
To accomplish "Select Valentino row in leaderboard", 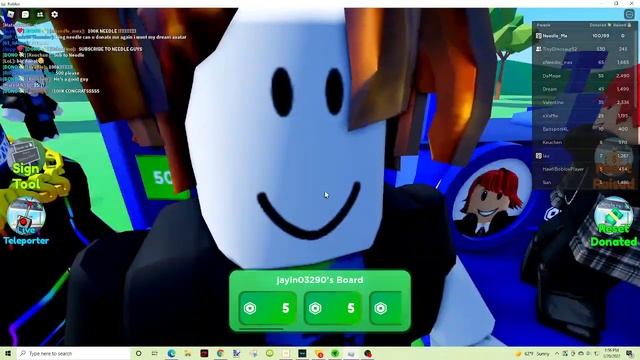I will [x=584, y=102].
